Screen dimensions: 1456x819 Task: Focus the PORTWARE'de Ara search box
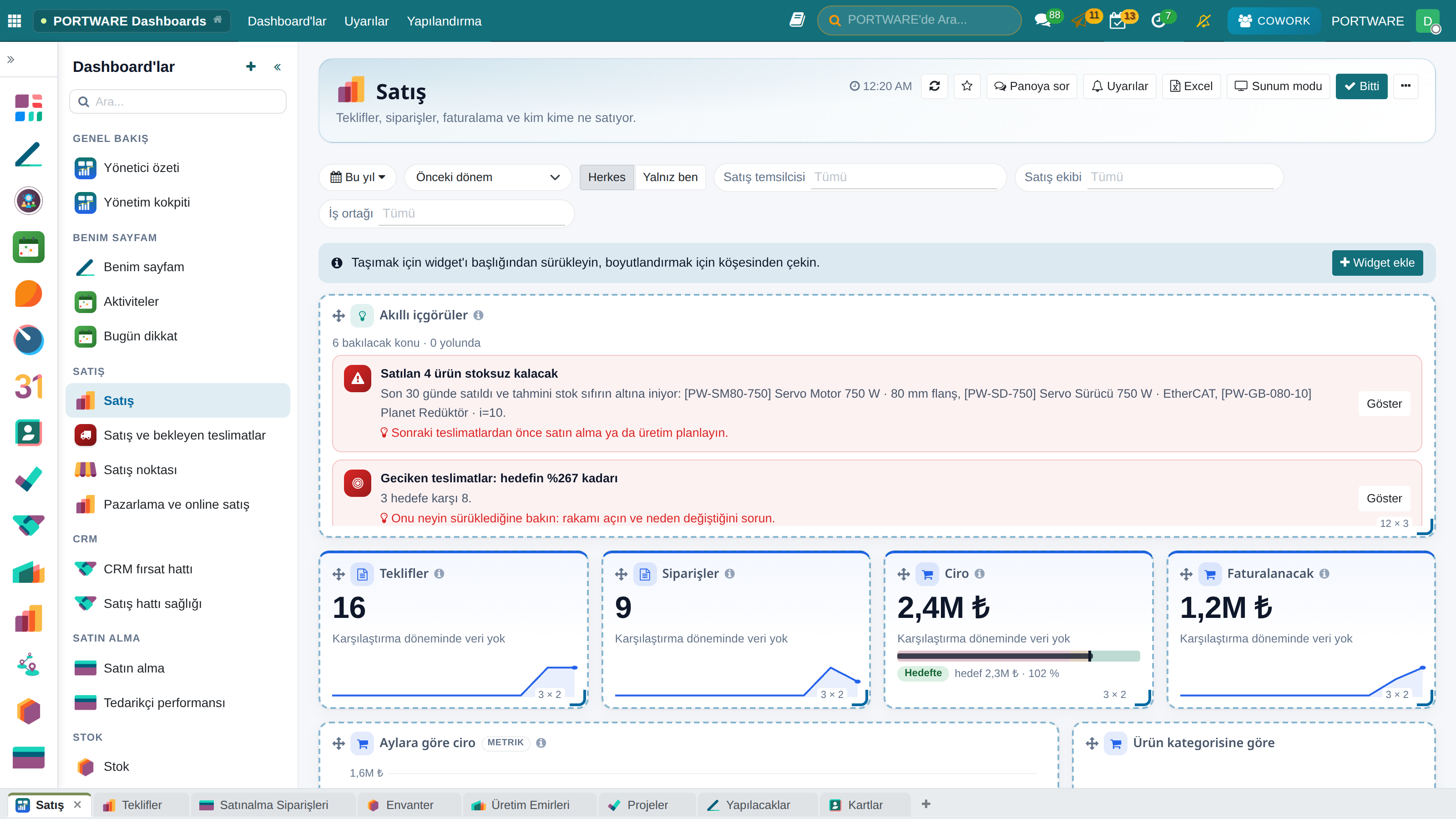919,20
